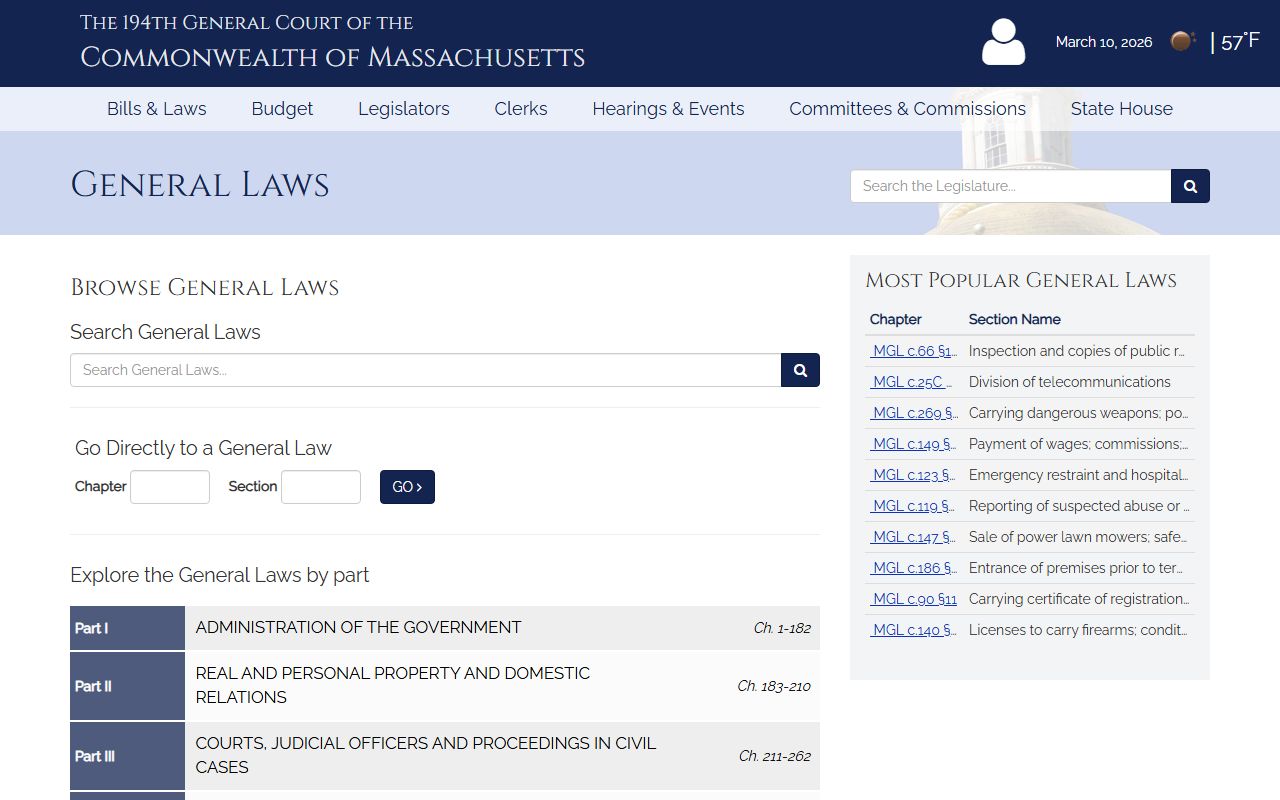This screenshot has height=800, width=1280.
Task: Open the MGL c.149 link
Action: [x=912, y=444]
